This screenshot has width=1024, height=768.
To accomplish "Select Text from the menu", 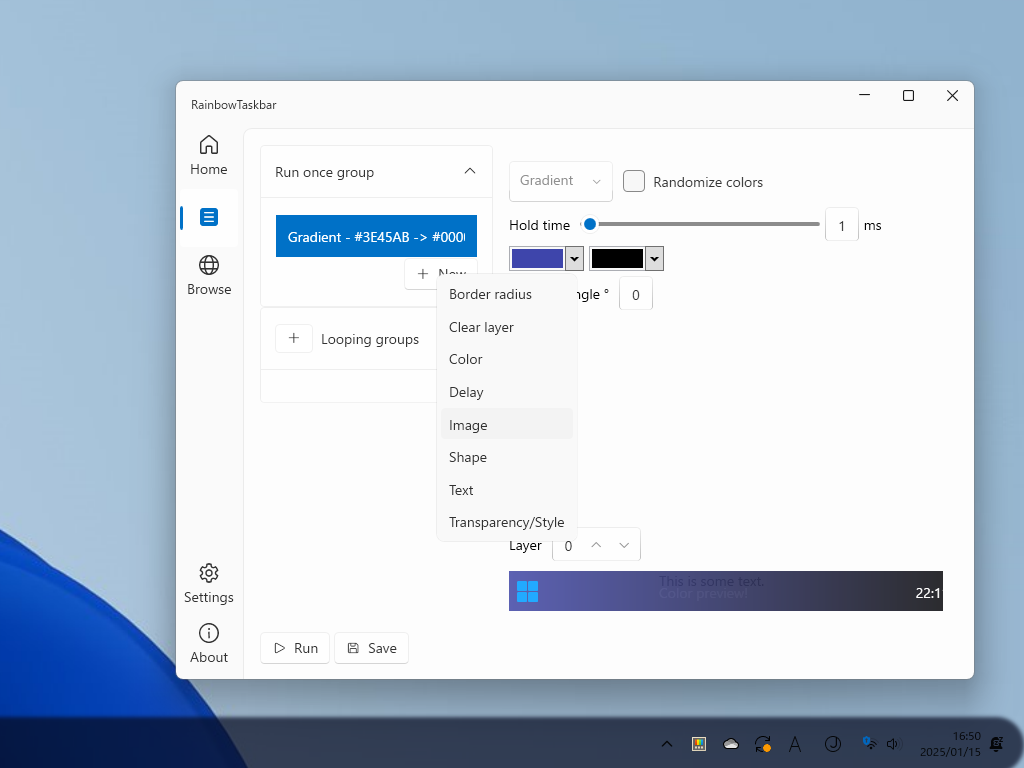I will click(x=507, y=490).
